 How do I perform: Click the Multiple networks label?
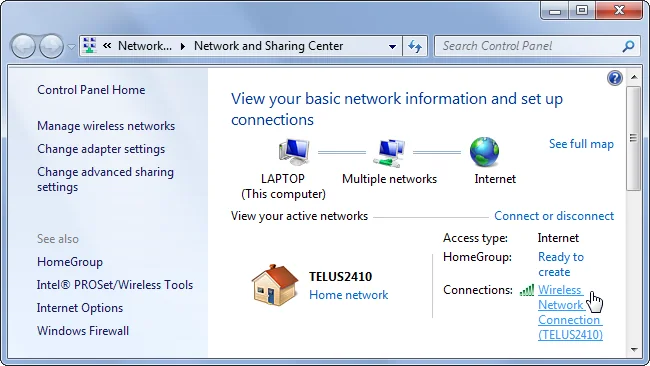(389, 179)
